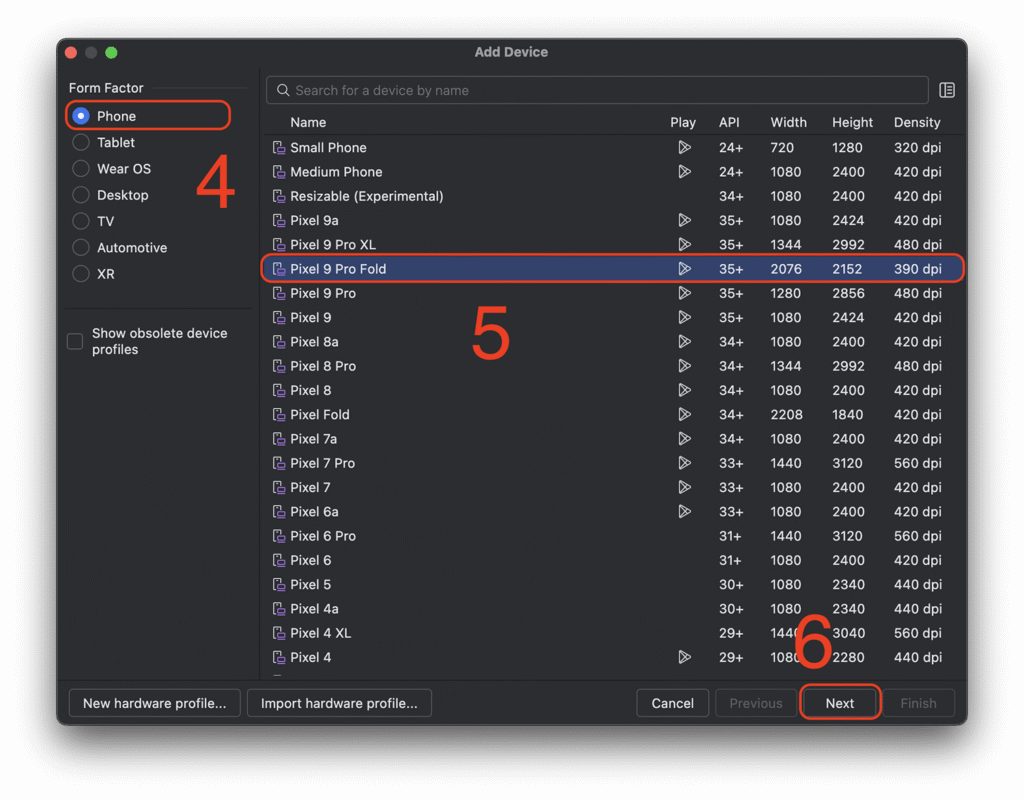Toggle the details panel icon beside search
Screen dimensions: 1024x800
point(947,90)
